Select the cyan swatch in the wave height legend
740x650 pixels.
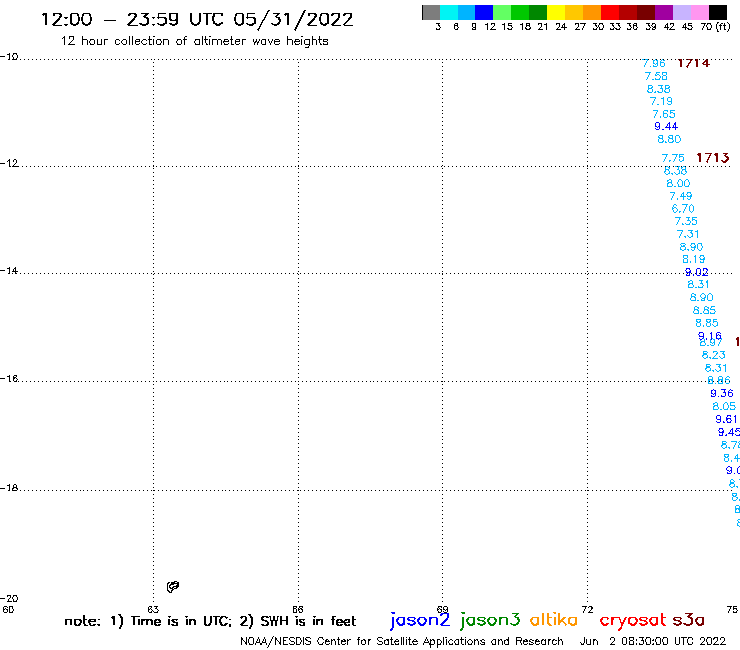449,12
